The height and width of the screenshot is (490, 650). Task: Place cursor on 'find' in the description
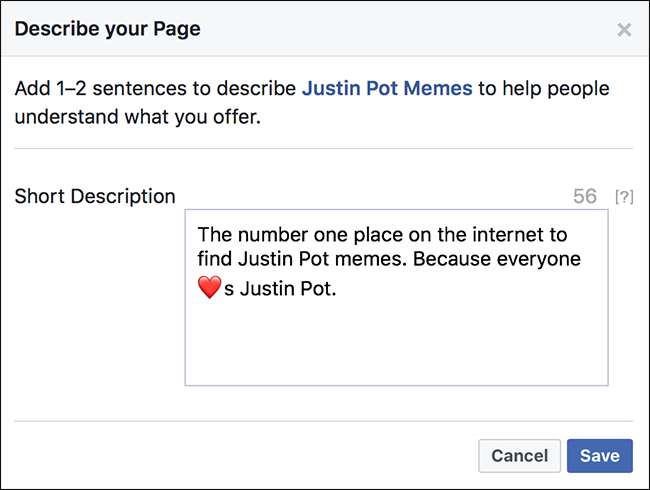coord(215,261)
